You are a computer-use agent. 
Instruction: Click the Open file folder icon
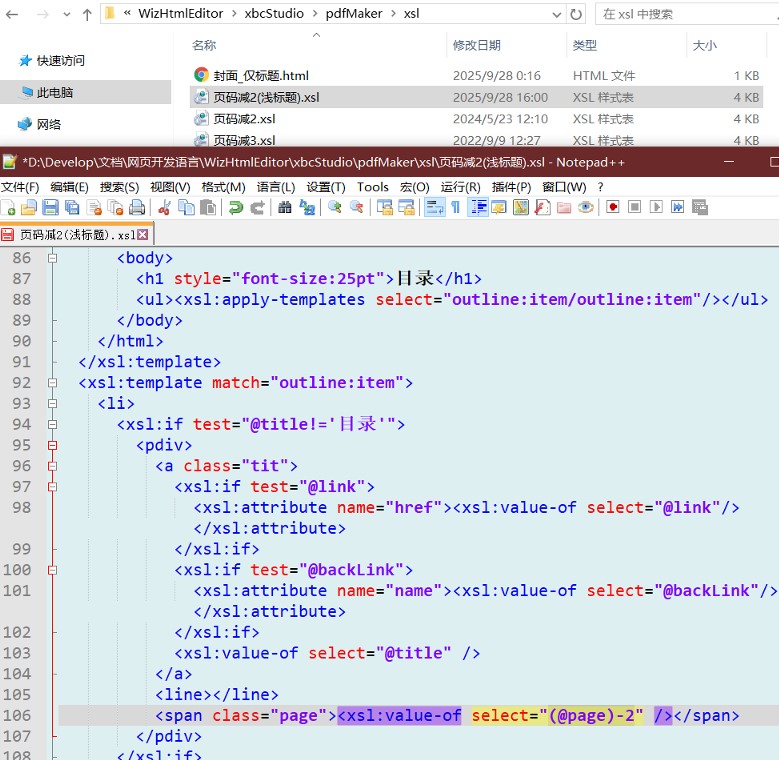click(x=28, y=207)
